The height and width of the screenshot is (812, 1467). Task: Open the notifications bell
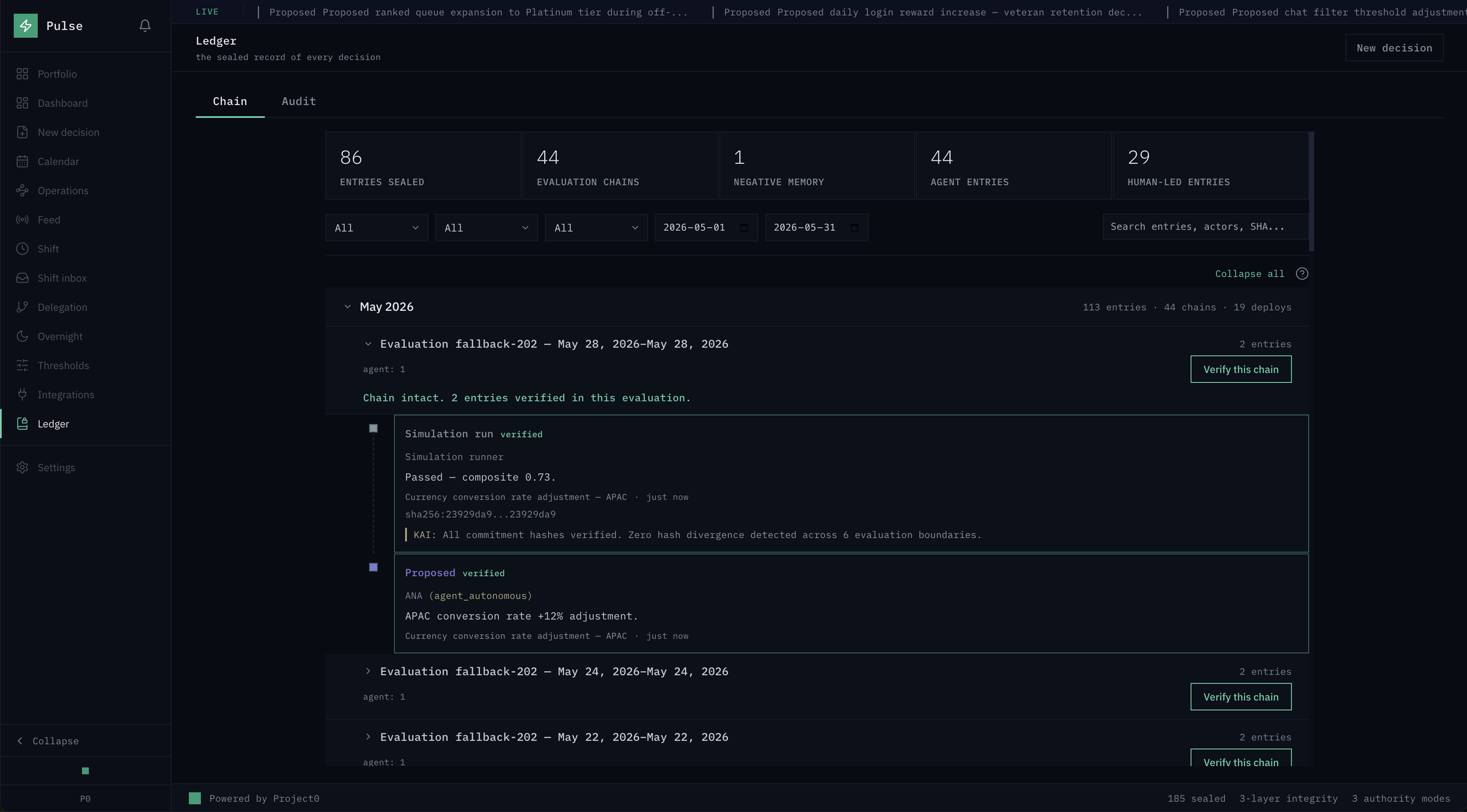(145, 26)
